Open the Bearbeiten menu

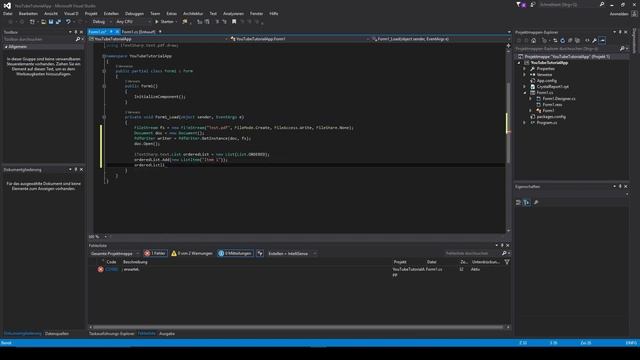(28, 13)
